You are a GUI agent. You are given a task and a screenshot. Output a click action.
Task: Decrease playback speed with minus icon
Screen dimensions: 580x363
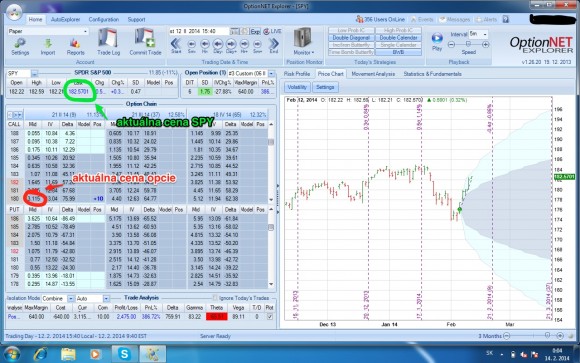tap(451, 44)
